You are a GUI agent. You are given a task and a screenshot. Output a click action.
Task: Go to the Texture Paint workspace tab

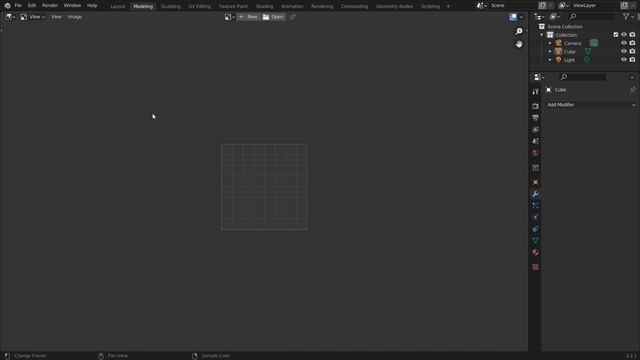coord(233,6)
